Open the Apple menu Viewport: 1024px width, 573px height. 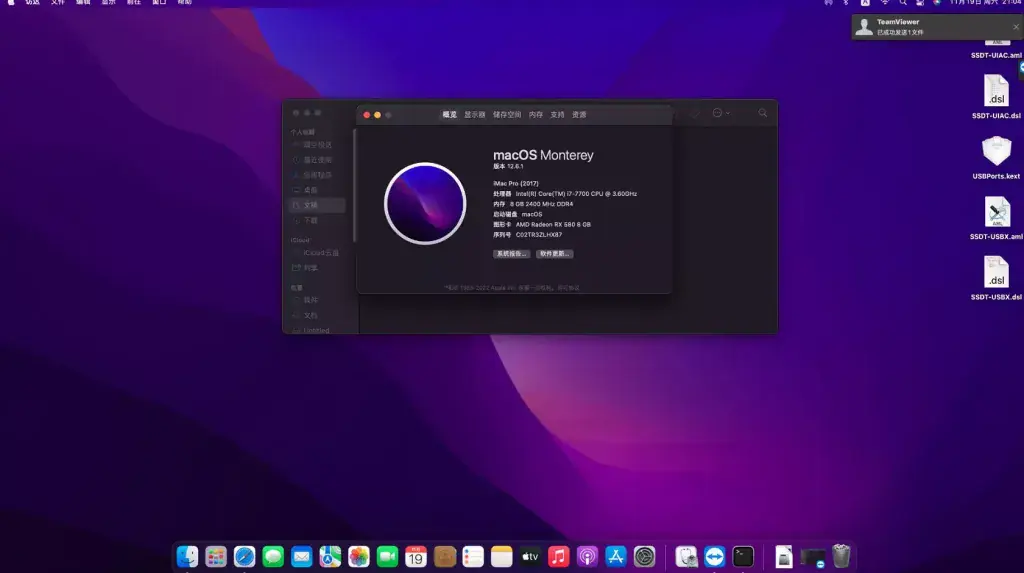[x=11, y=3]
